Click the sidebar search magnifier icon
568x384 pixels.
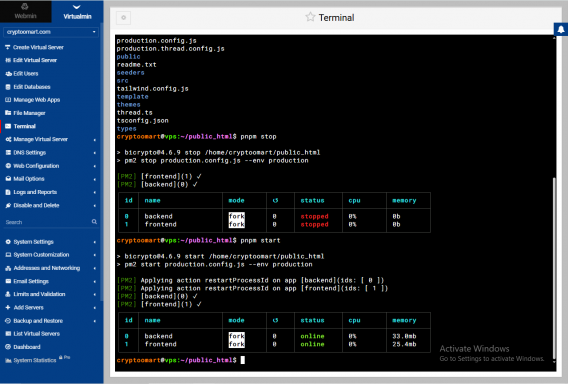coord(94,222)
